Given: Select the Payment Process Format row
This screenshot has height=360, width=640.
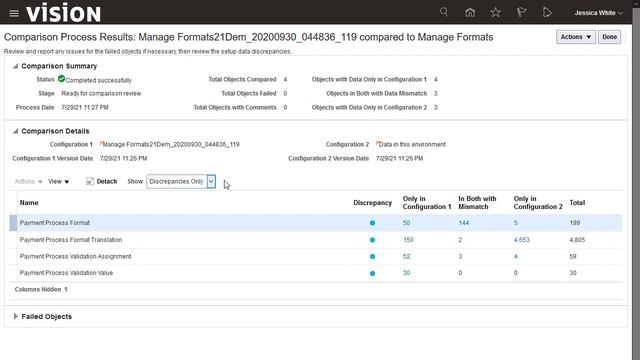Looking at the screenshot, I should 316,223.
